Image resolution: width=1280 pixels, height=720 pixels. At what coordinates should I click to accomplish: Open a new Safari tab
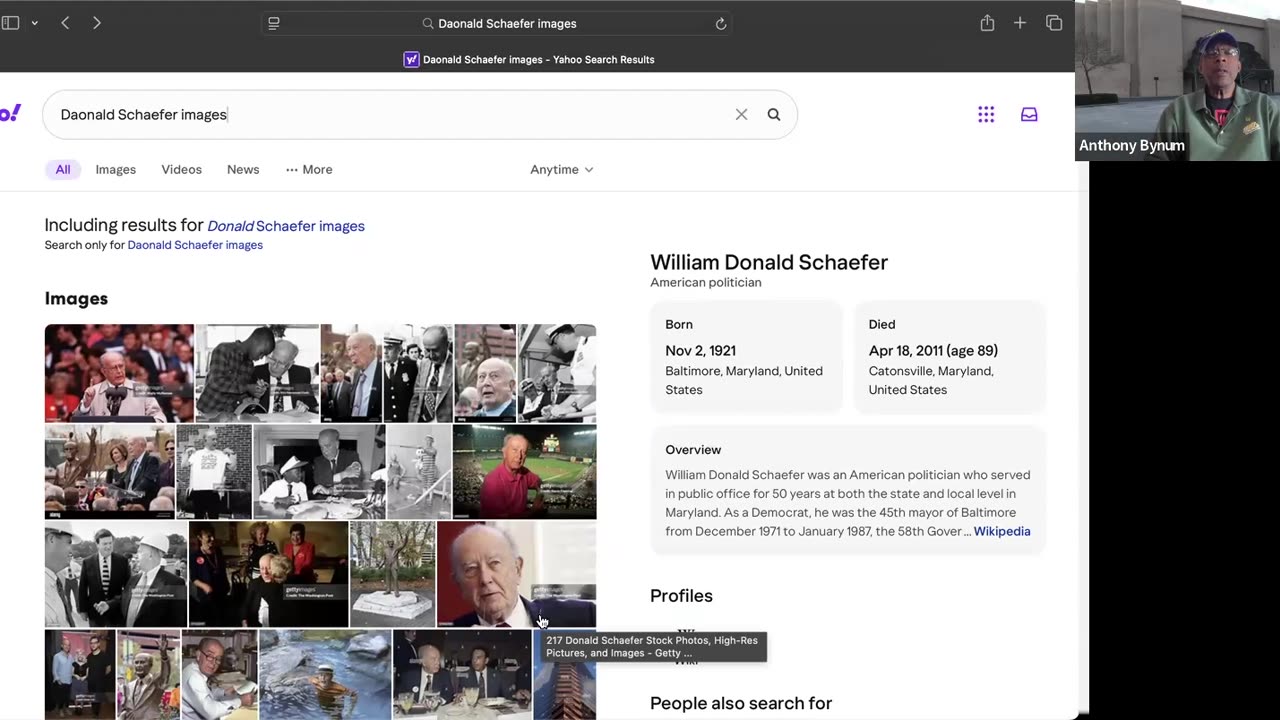point(1020,23)
